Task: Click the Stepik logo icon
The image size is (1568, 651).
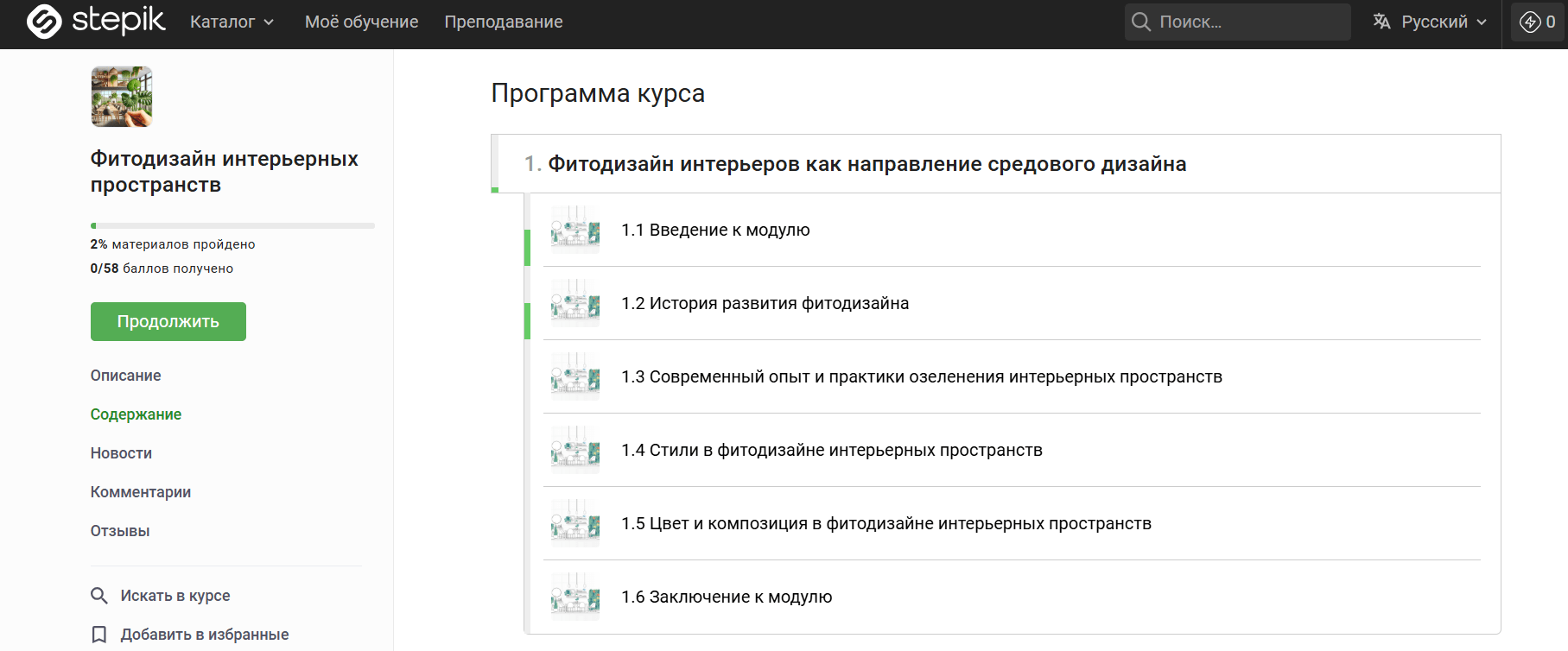Action: coord(44,22)
